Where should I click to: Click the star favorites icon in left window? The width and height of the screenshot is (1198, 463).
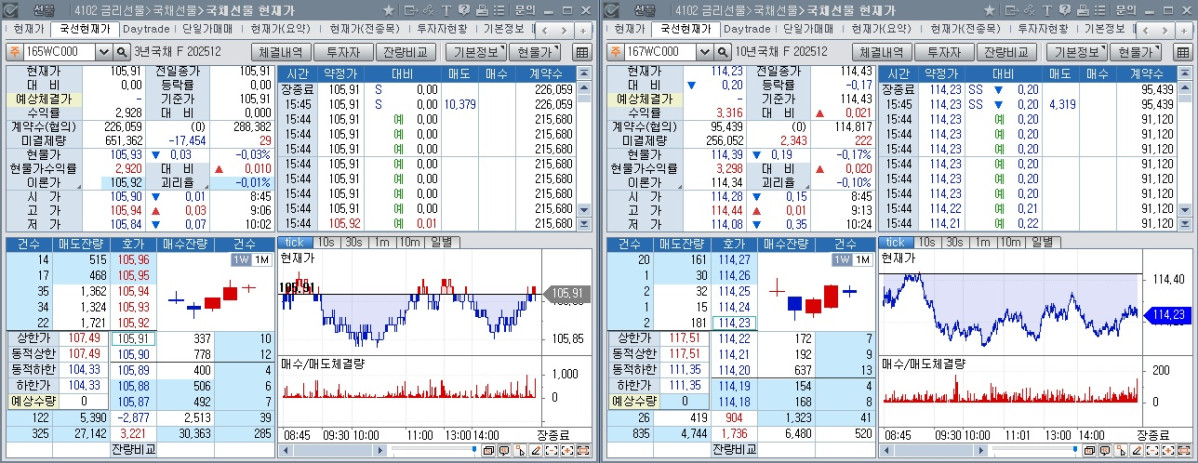[388, 9]
